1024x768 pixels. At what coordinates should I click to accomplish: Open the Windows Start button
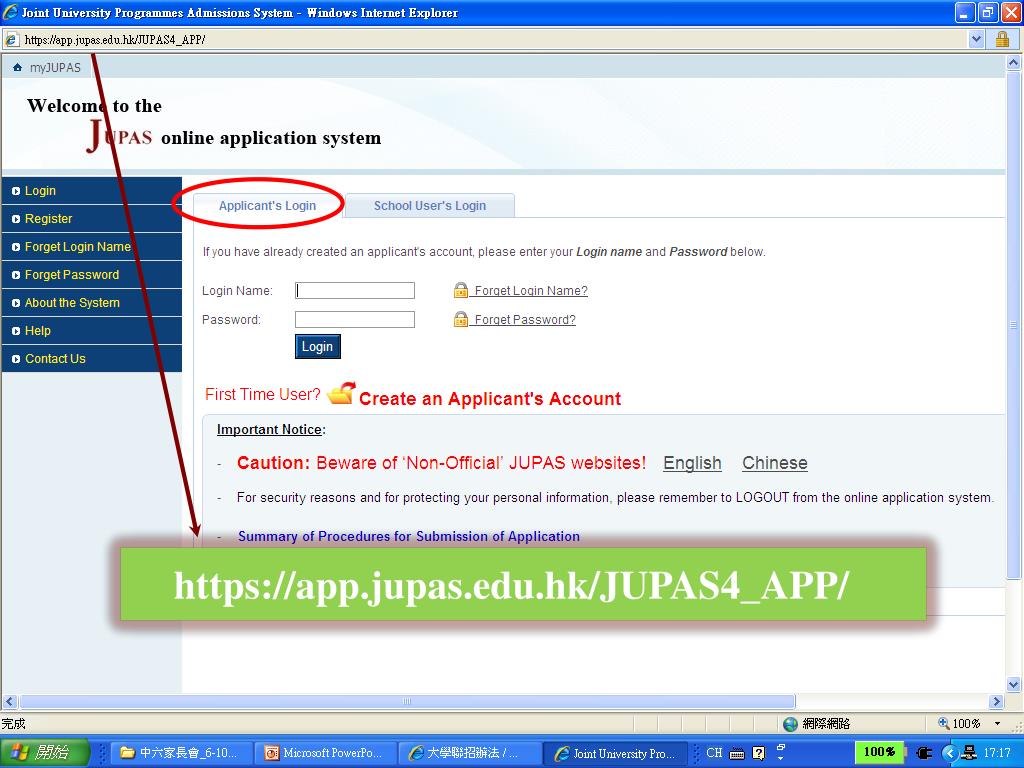[44, 752]
